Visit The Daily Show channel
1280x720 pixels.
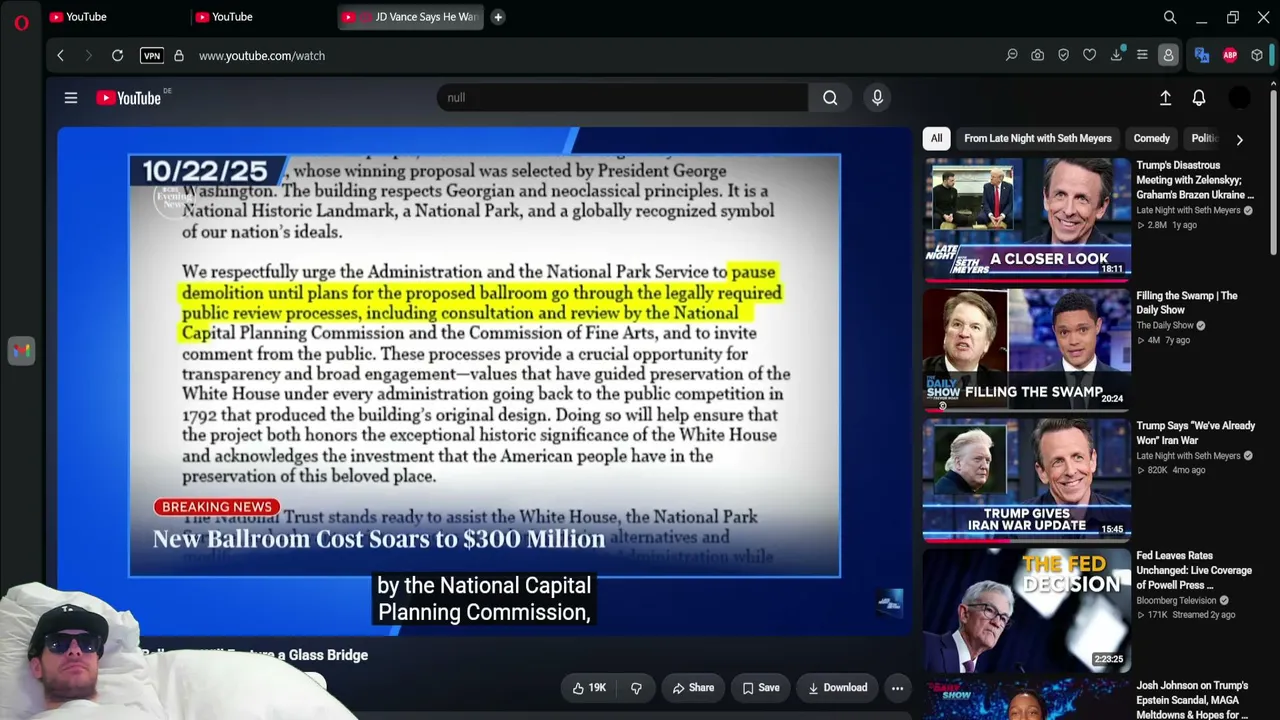click(1165, 325)
